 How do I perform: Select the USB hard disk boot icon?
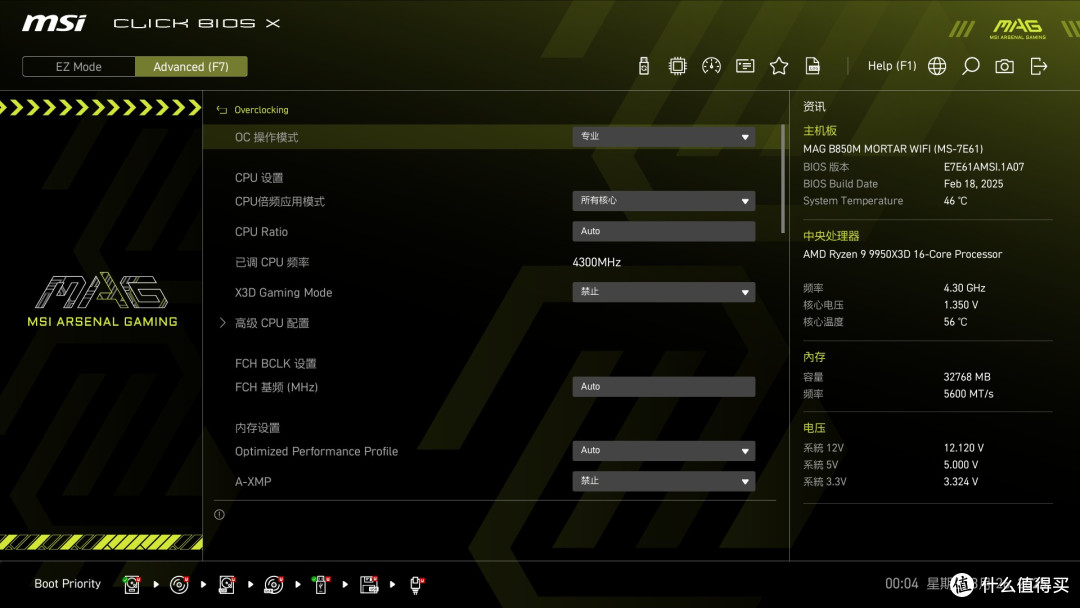pos(227,585)
